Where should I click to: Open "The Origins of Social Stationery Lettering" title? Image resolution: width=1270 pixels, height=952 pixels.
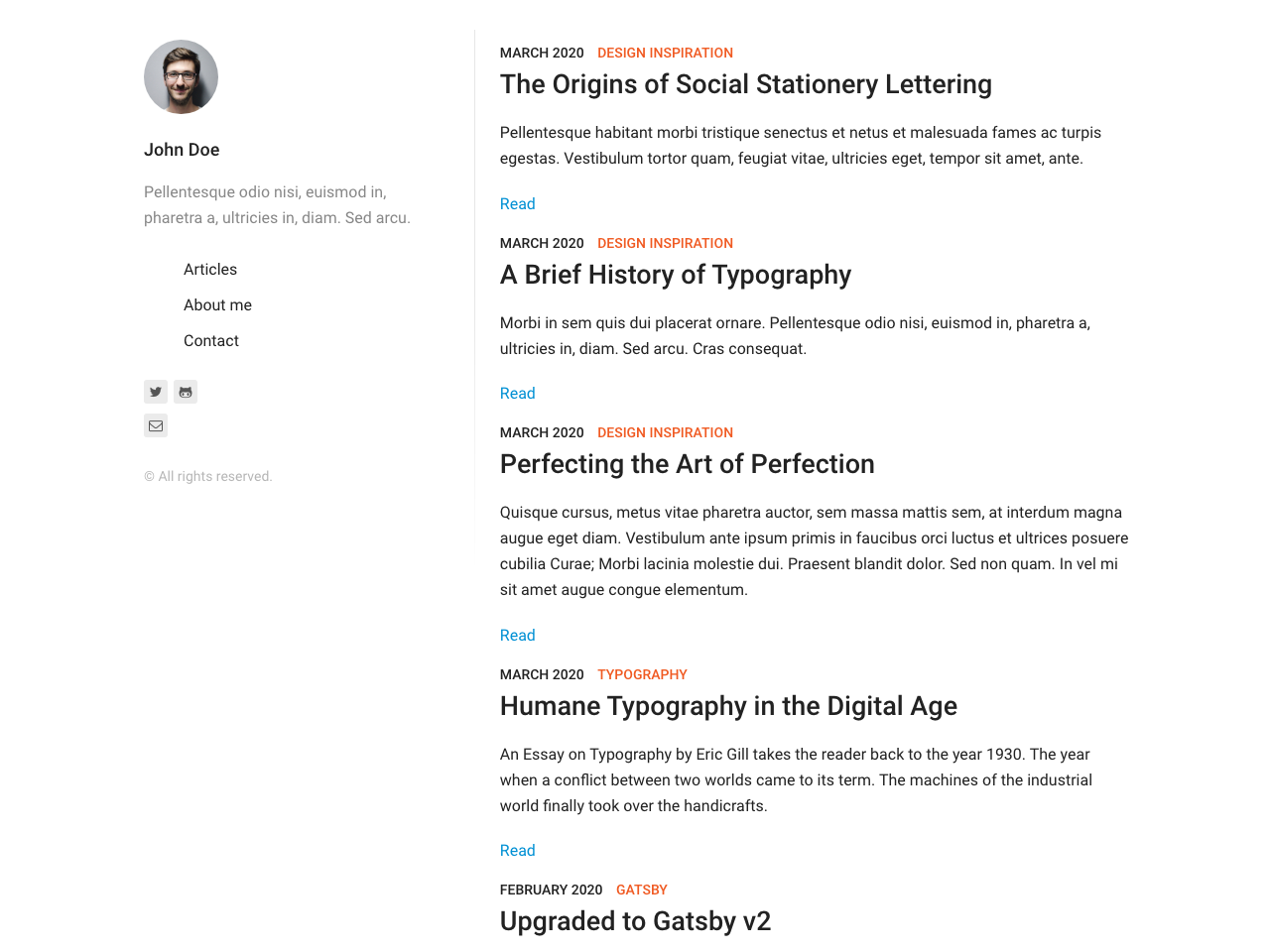pyautogui.click(x=745, y=84)
